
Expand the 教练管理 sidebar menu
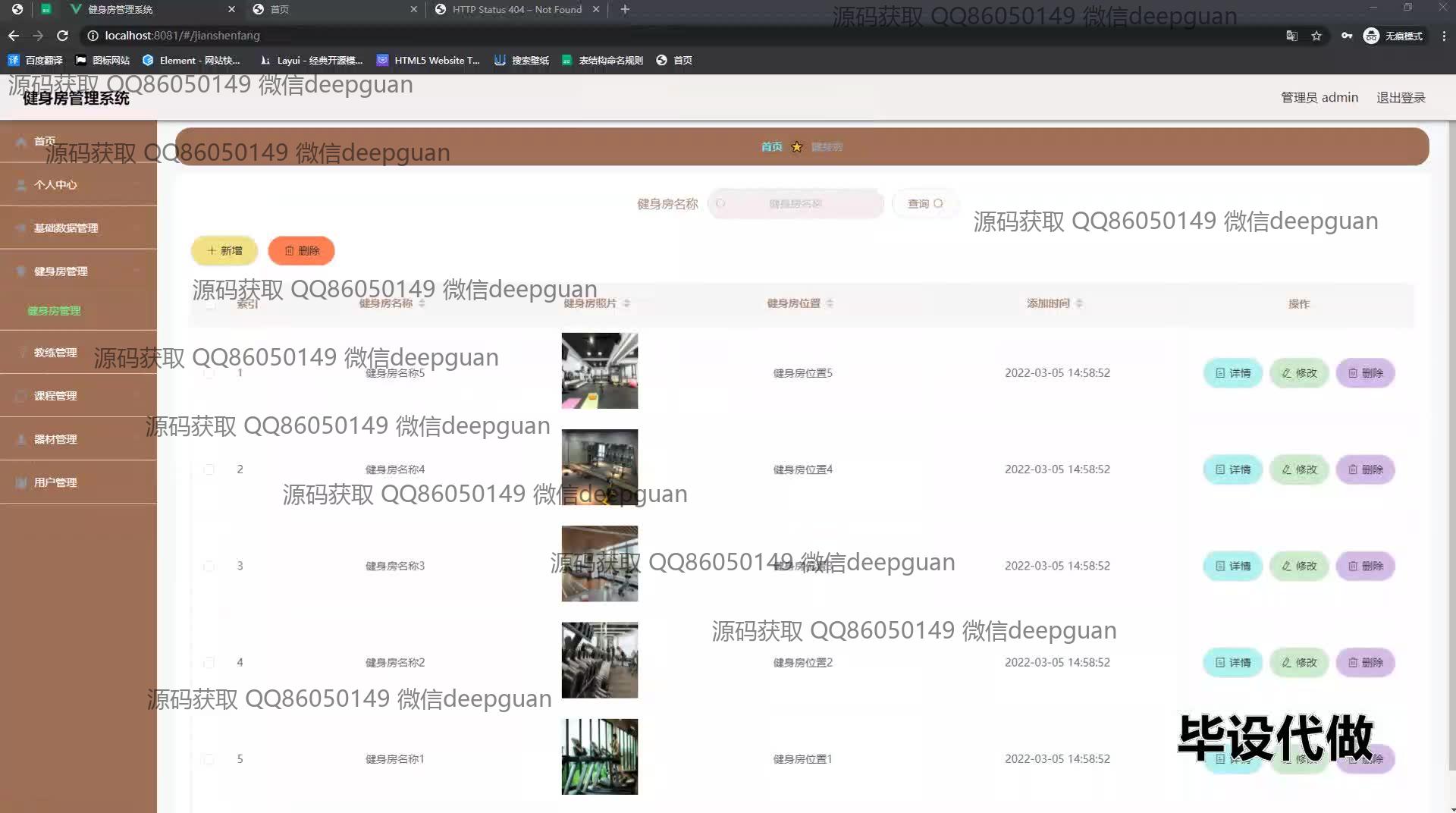78,352
